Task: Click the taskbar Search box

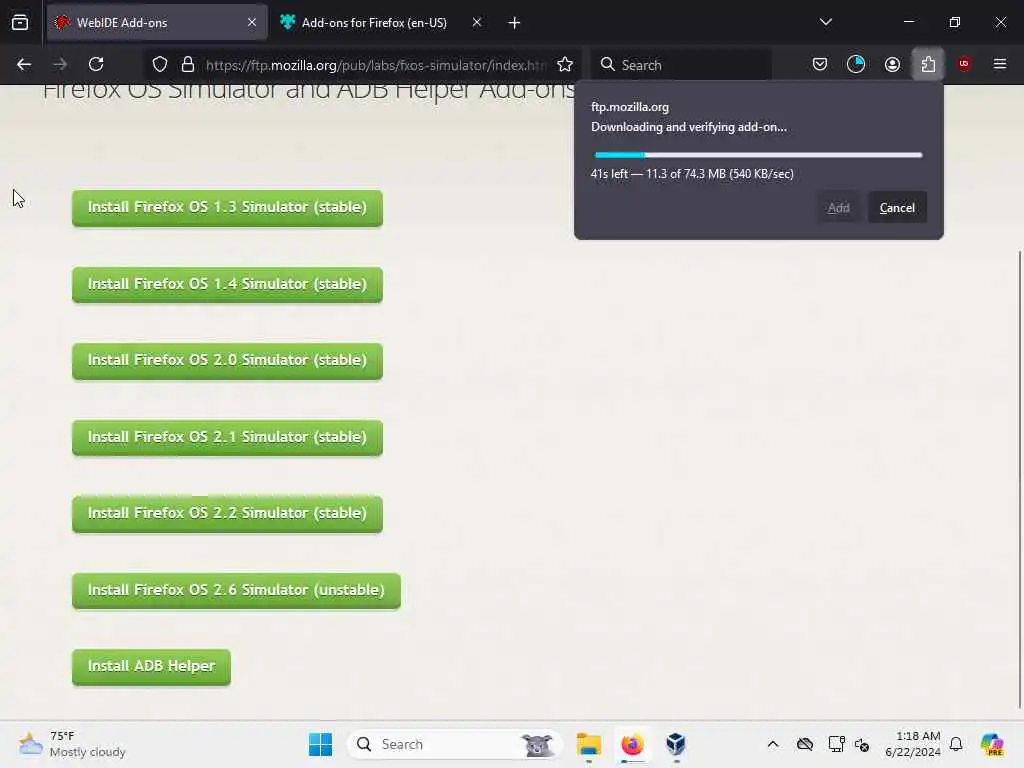Action: click(455, 744)
